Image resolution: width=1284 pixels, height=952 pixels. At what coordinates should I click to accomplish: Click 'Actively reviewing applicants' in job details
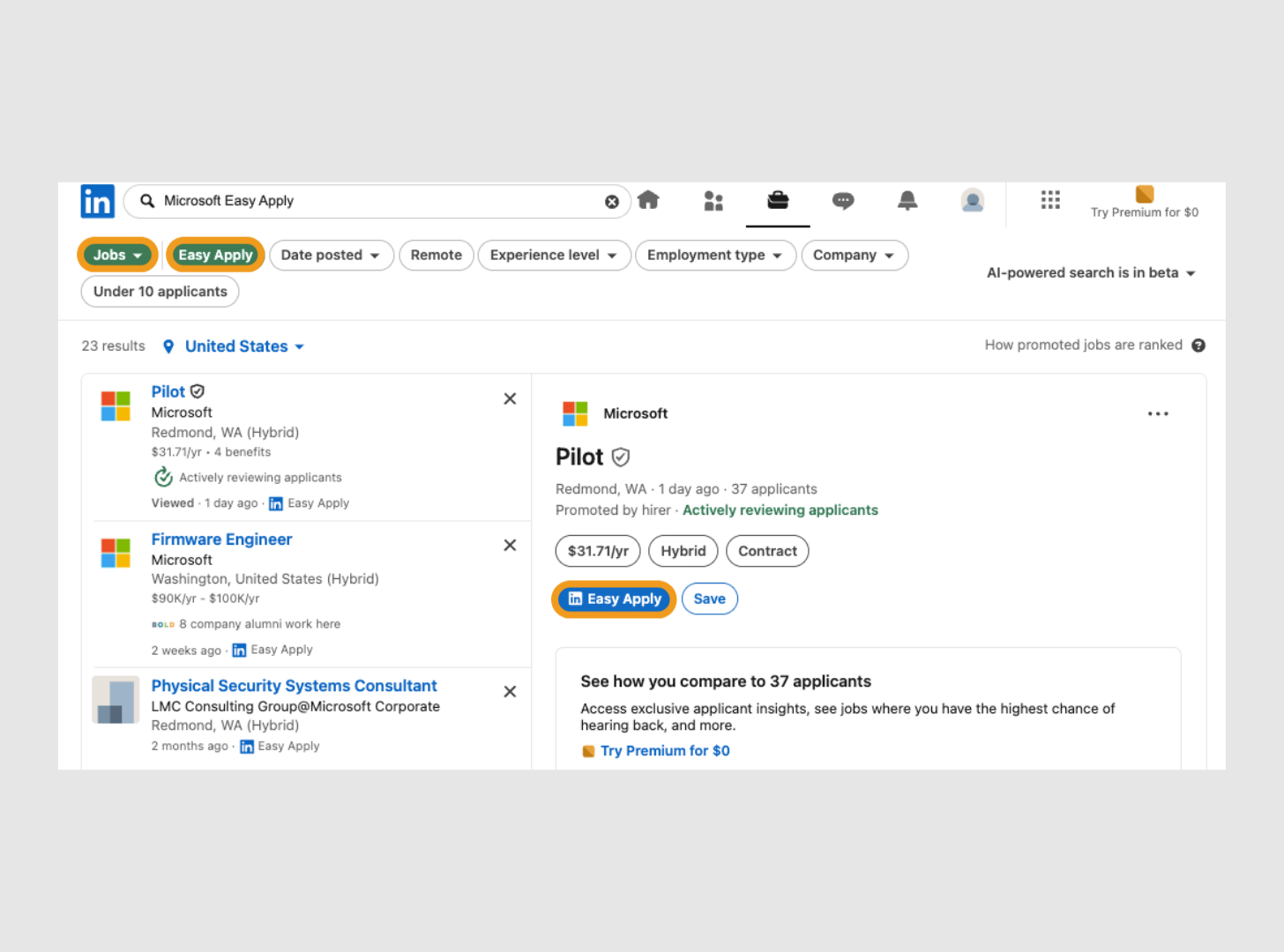pos(780,510)
